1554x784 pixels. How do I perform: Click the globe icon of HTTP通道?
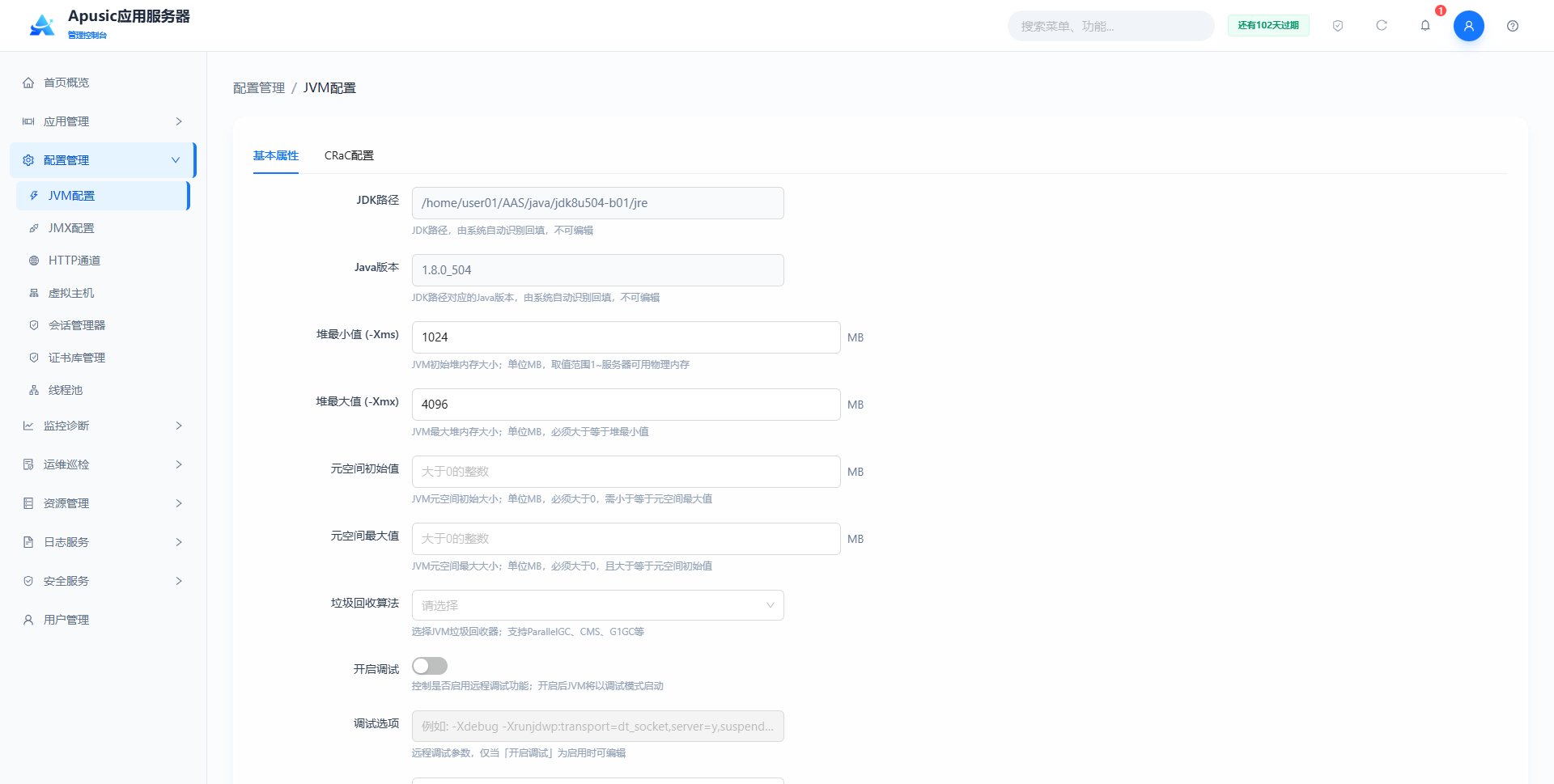tap(34, 261)
